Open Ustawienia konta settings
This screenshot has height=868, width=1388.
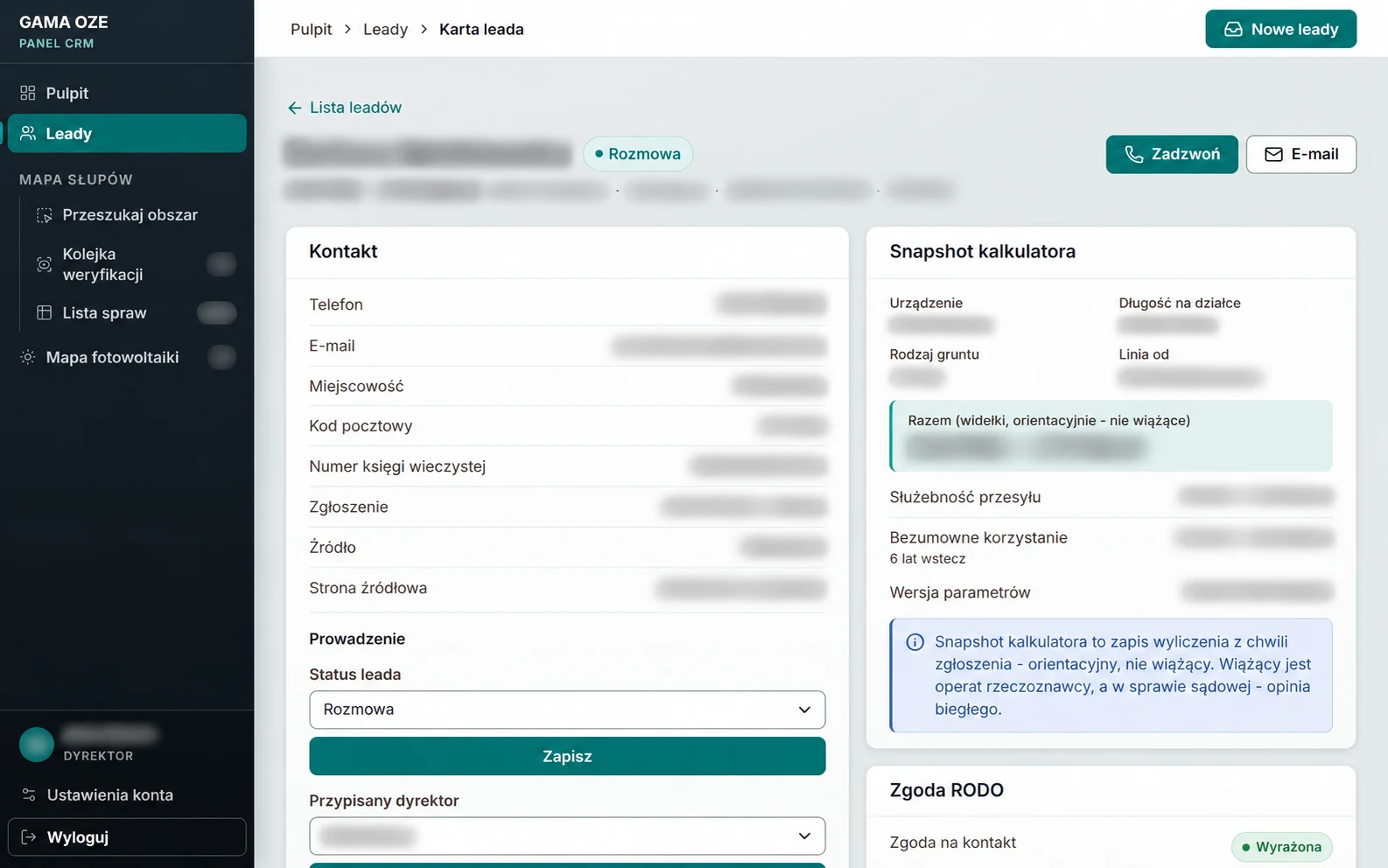point(127,794)
